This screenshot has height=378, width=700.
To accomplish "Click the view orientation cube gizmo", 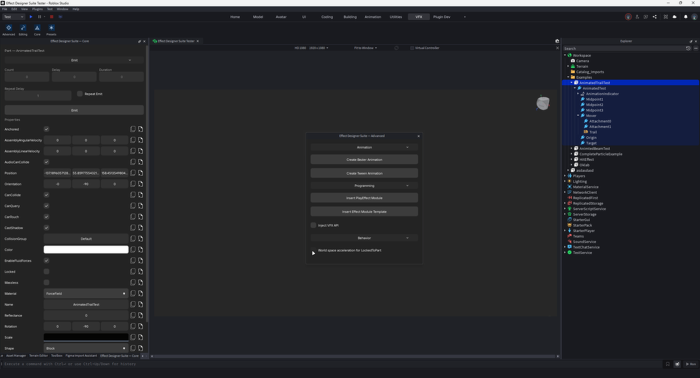I will click(x=542, y=103).
